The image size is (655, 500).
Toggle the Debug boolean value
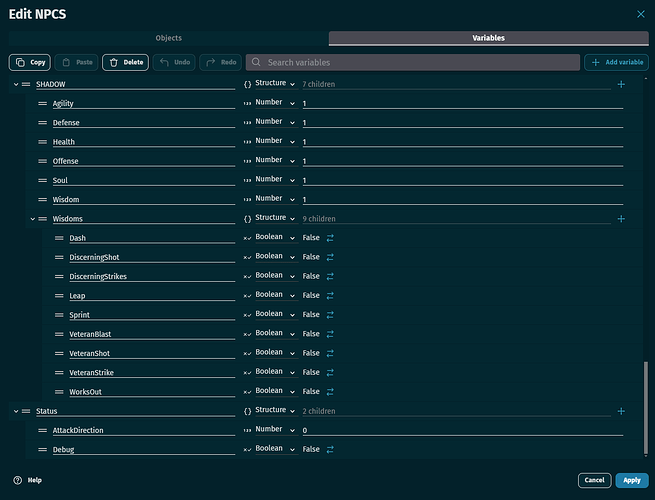[x=330, y=449]
